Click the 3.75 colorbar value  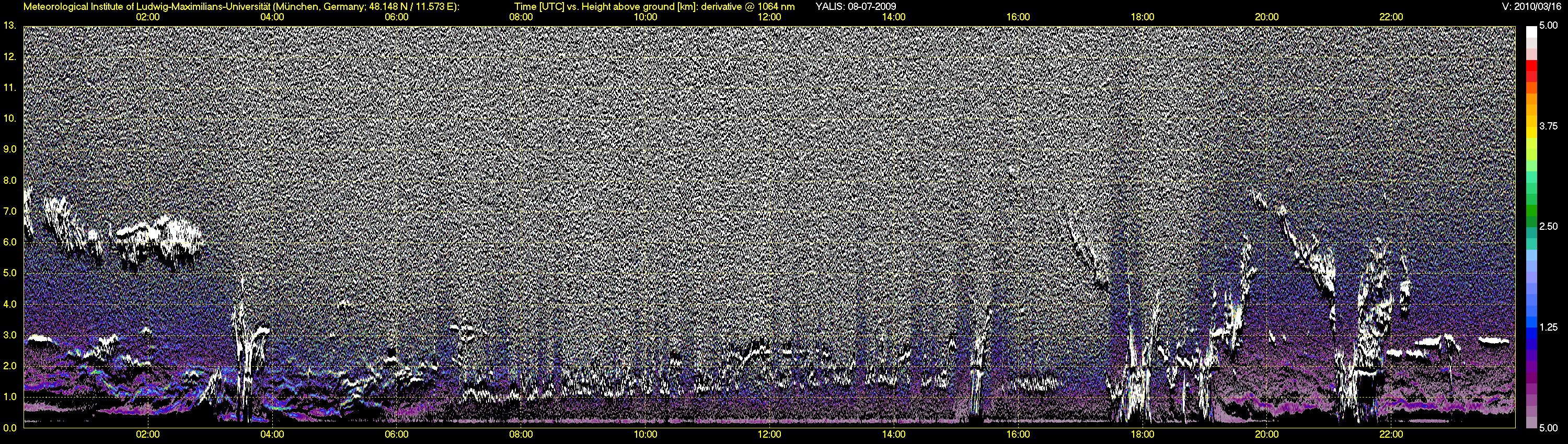[x=1549, y=126]
